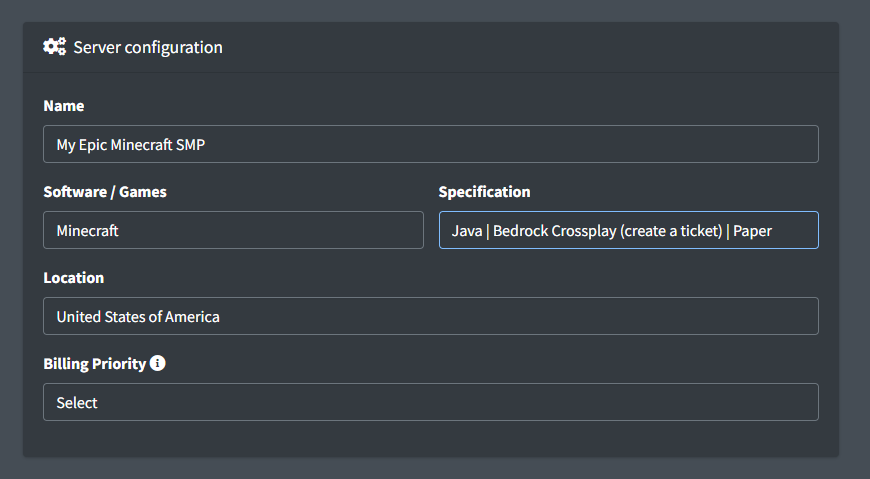Screen dimensions: 870x479
Task: Click the Name field label
Action: point(64,106)
